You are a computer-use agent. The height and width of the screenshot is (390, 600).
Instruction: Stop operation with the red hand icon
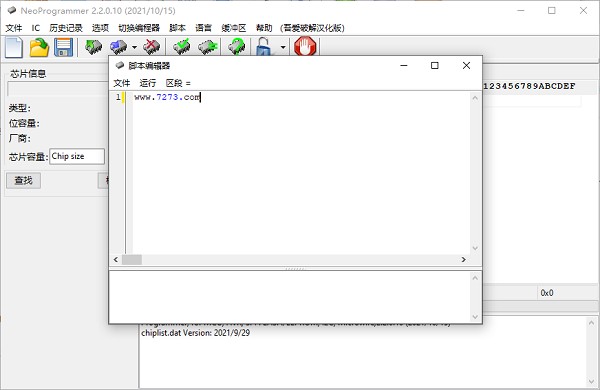(305, 47)
